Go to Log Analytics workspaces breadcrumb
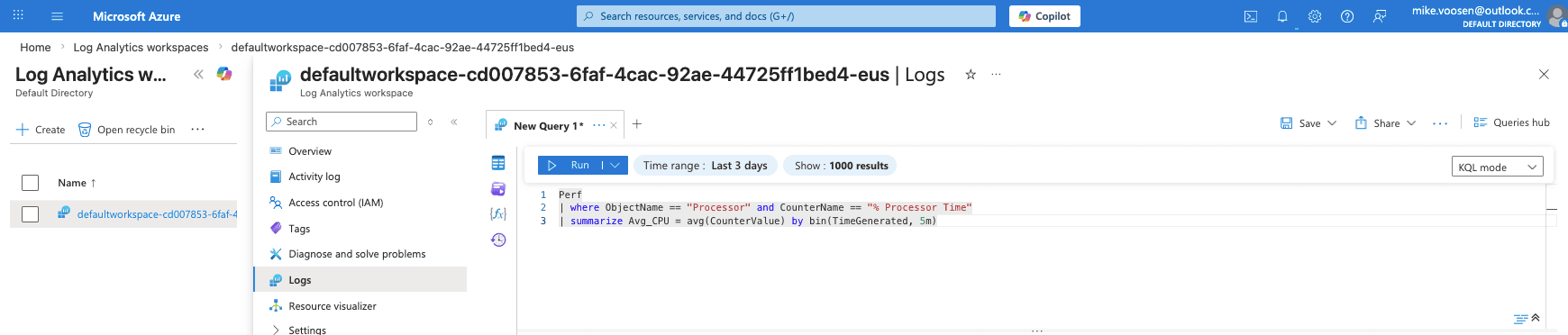 [141, 48]
